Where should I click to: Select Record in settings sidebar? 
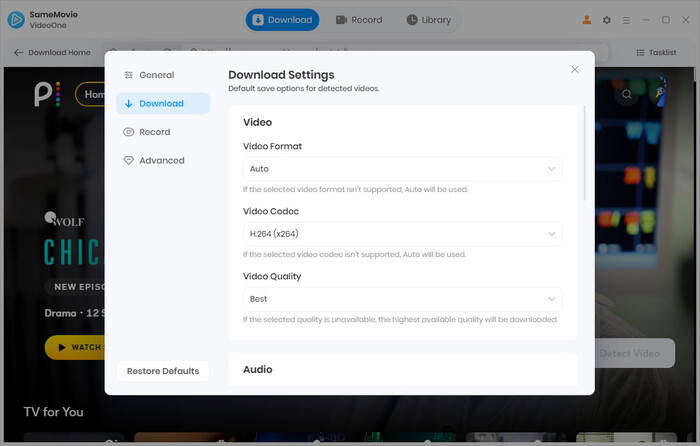point(163,132)
